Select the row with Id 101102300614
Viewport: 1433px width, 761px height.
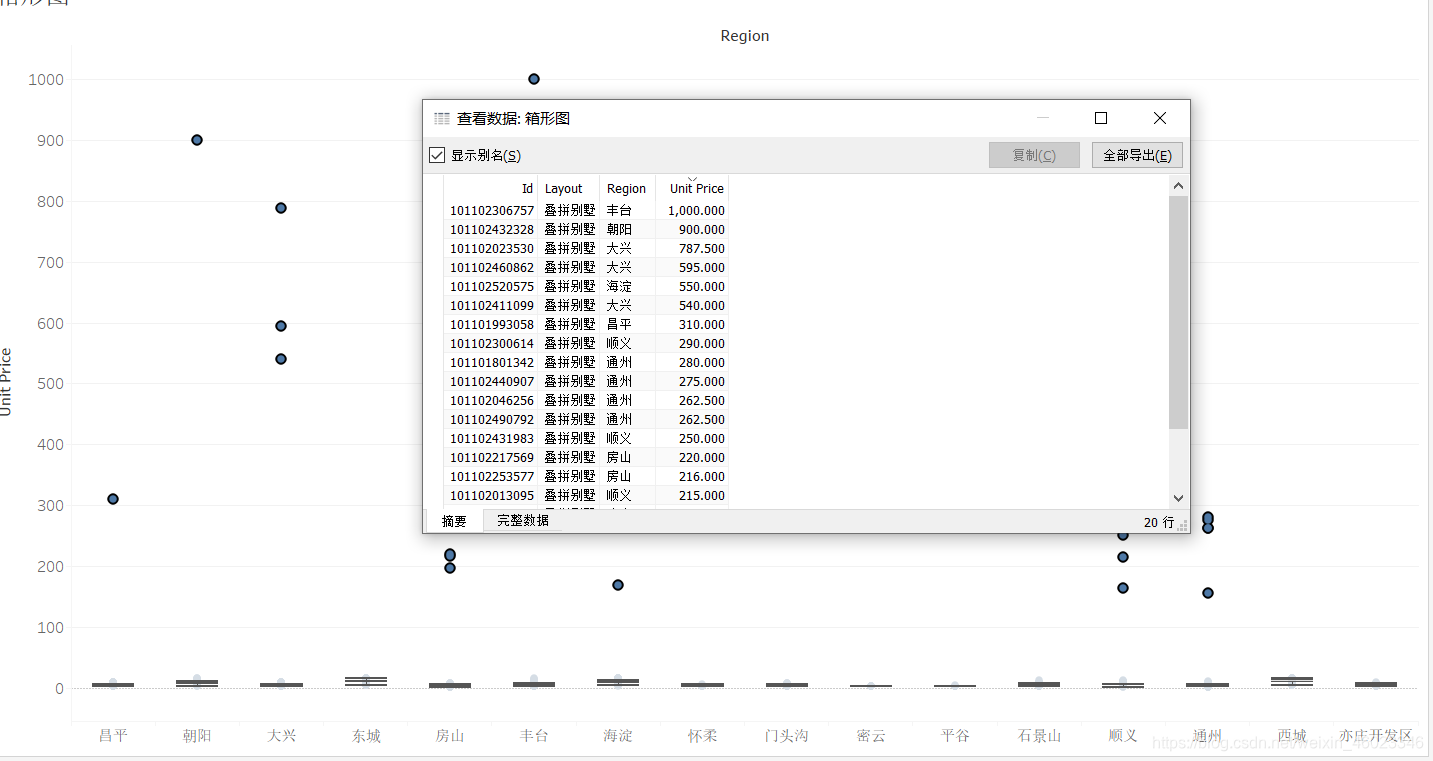click(x=586, y=343)
